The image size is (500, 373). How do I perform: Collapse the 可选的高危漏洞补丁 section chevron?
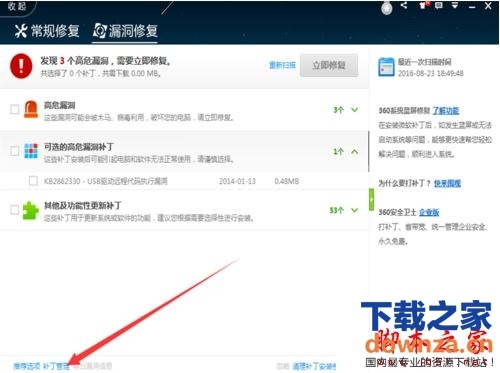[355, 152]
